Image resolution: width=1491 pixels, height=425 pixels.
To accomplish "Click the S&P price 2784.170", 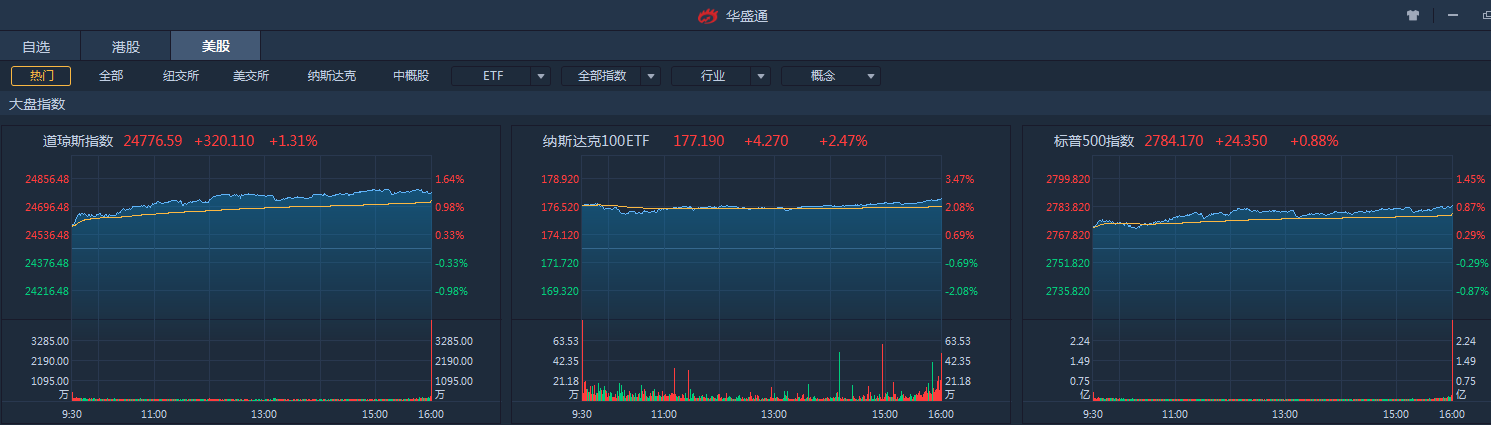I will [1174, 141].
